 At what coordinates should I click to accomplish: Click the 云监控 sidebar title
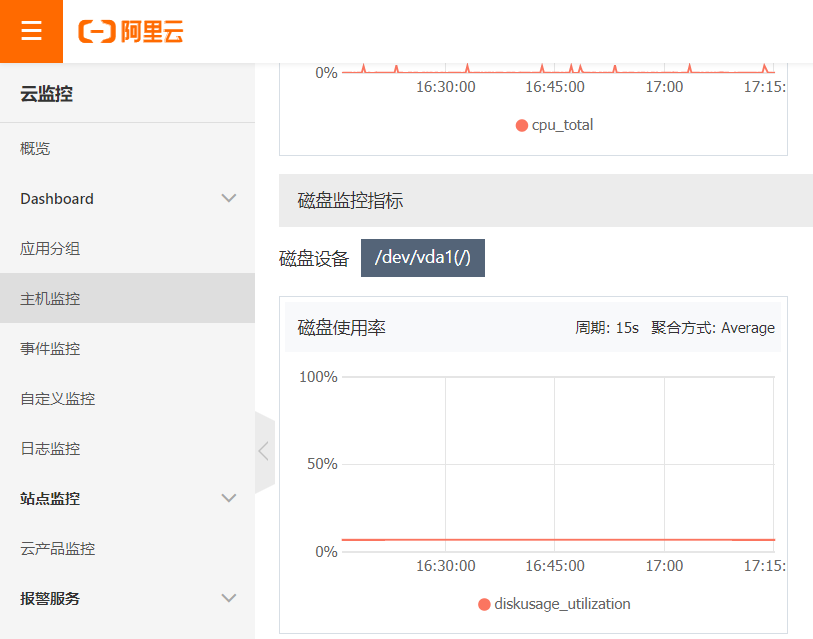point(47,94)
